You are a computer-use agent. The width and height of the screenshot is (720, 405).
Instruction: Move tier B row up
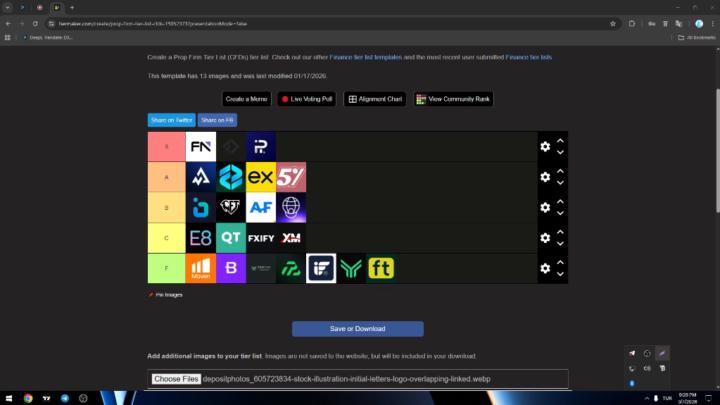560,202
